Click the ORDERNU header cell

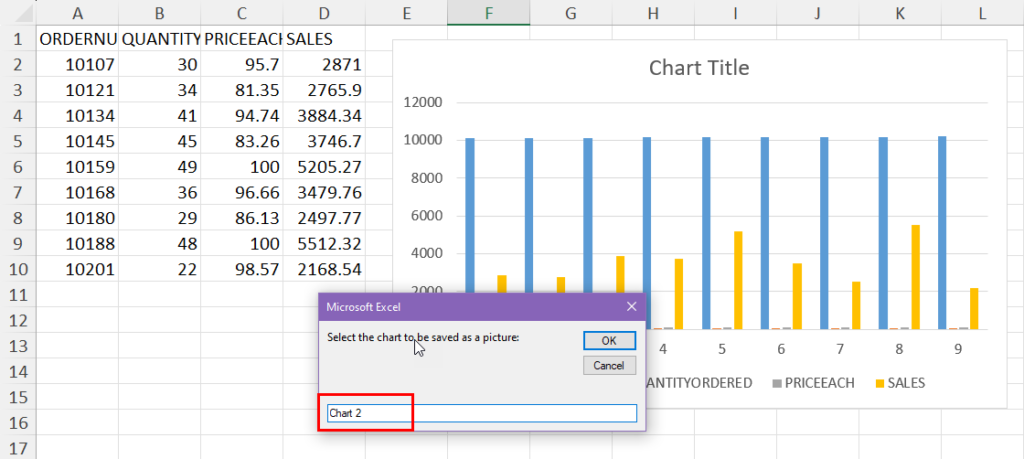coord(78,39)
